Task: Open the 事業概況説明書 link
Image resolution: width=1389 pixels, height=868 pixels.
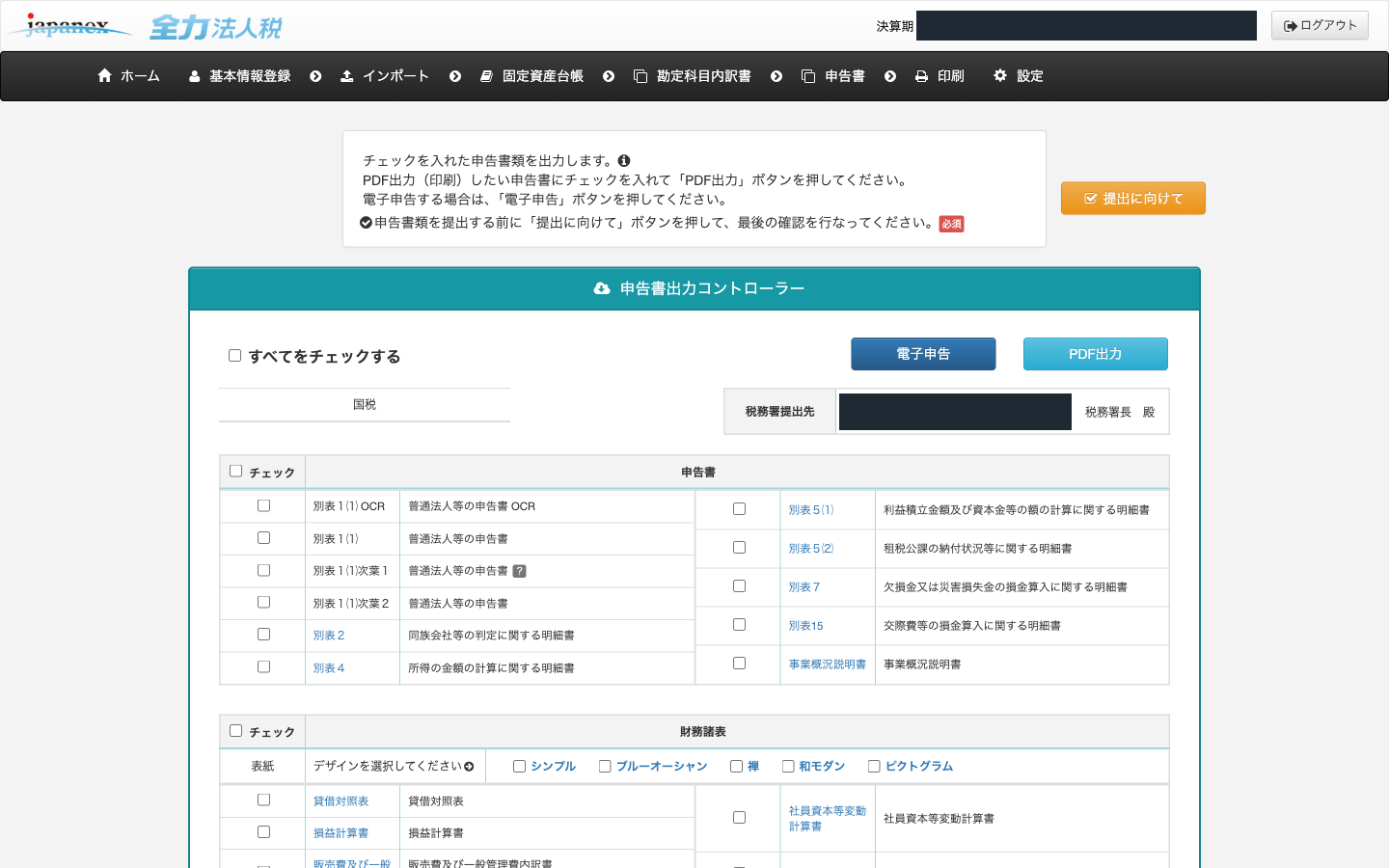Action: (828, 665)
